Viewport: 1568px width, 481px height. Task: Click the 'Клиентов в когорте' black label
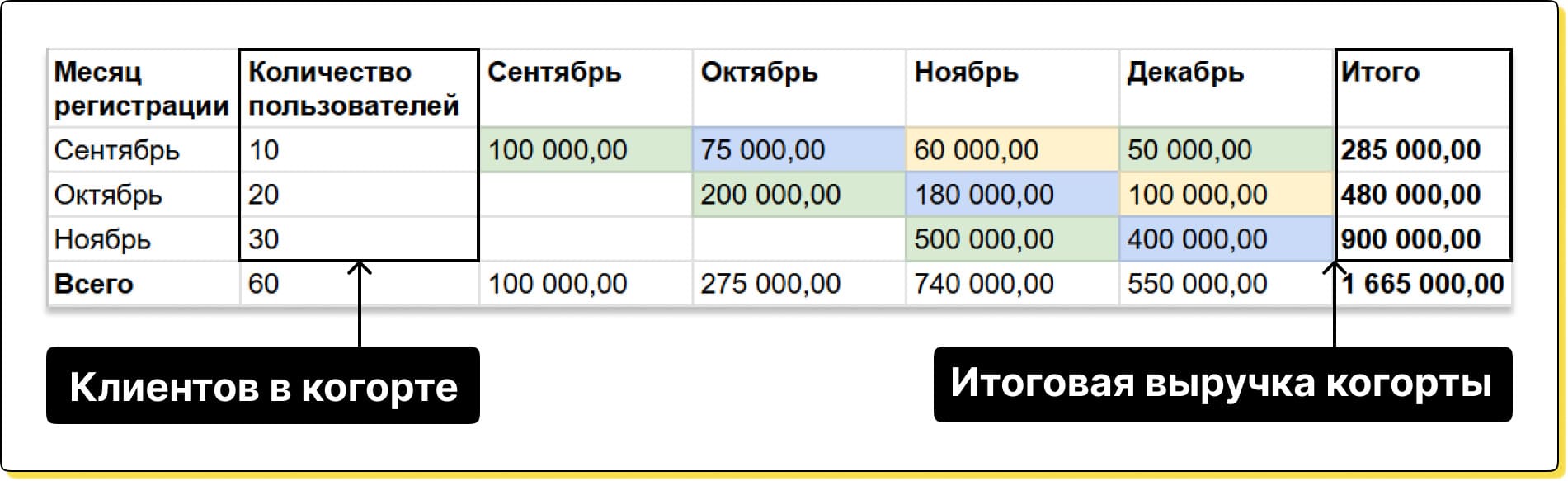tap(262, 386)
